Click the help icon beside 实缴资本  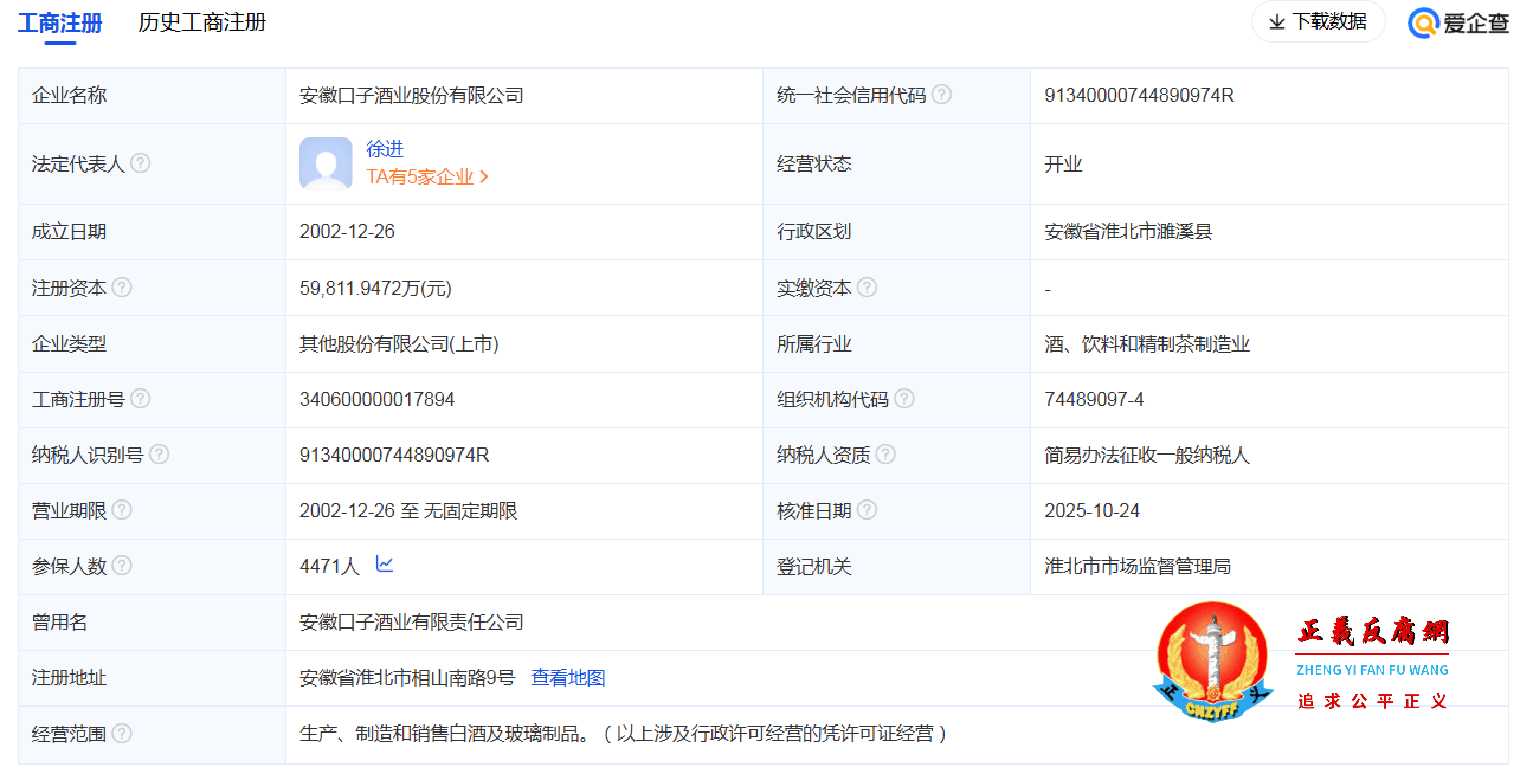pos(869,287)
